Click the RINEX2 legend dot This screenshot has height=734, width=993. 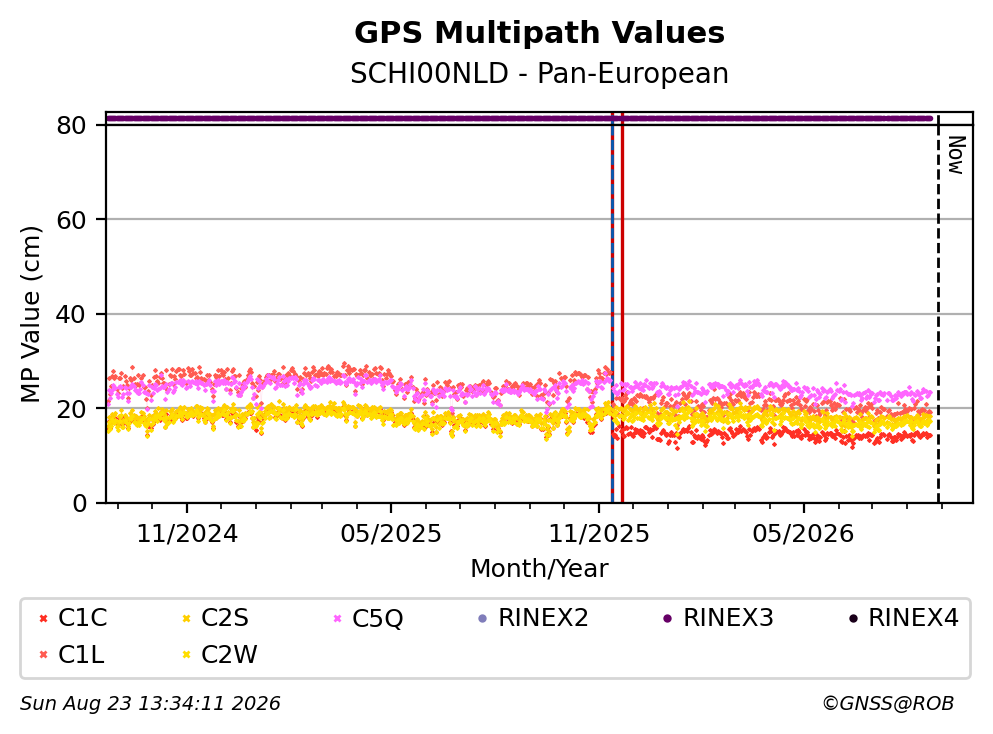483,618
